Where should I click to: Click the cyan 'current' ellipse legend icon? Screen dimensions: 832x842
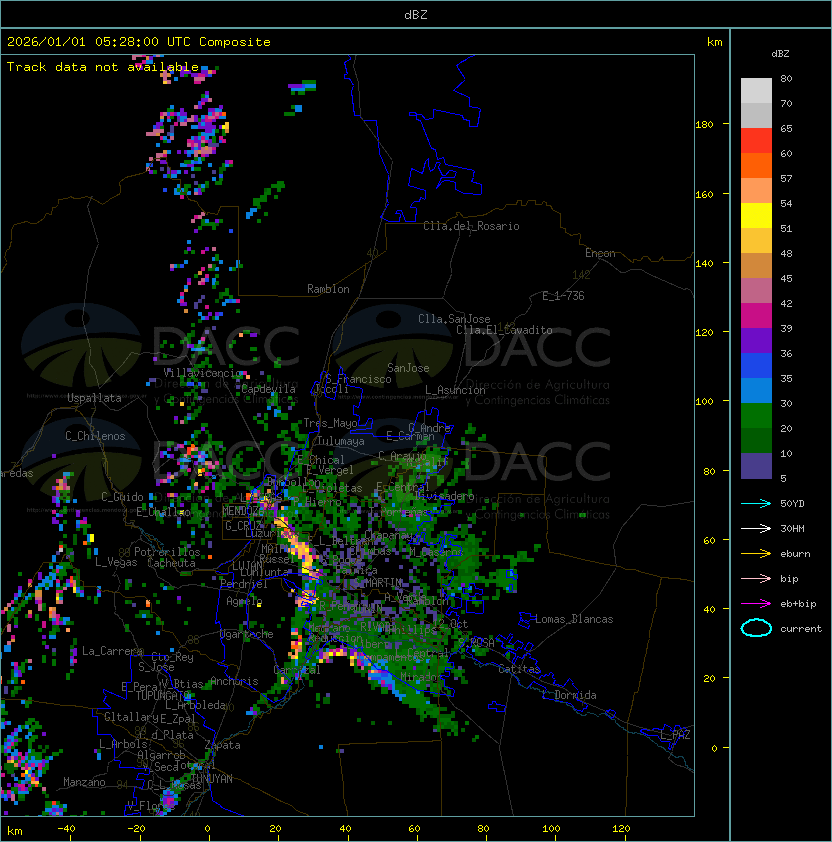(x=756, y=628)
